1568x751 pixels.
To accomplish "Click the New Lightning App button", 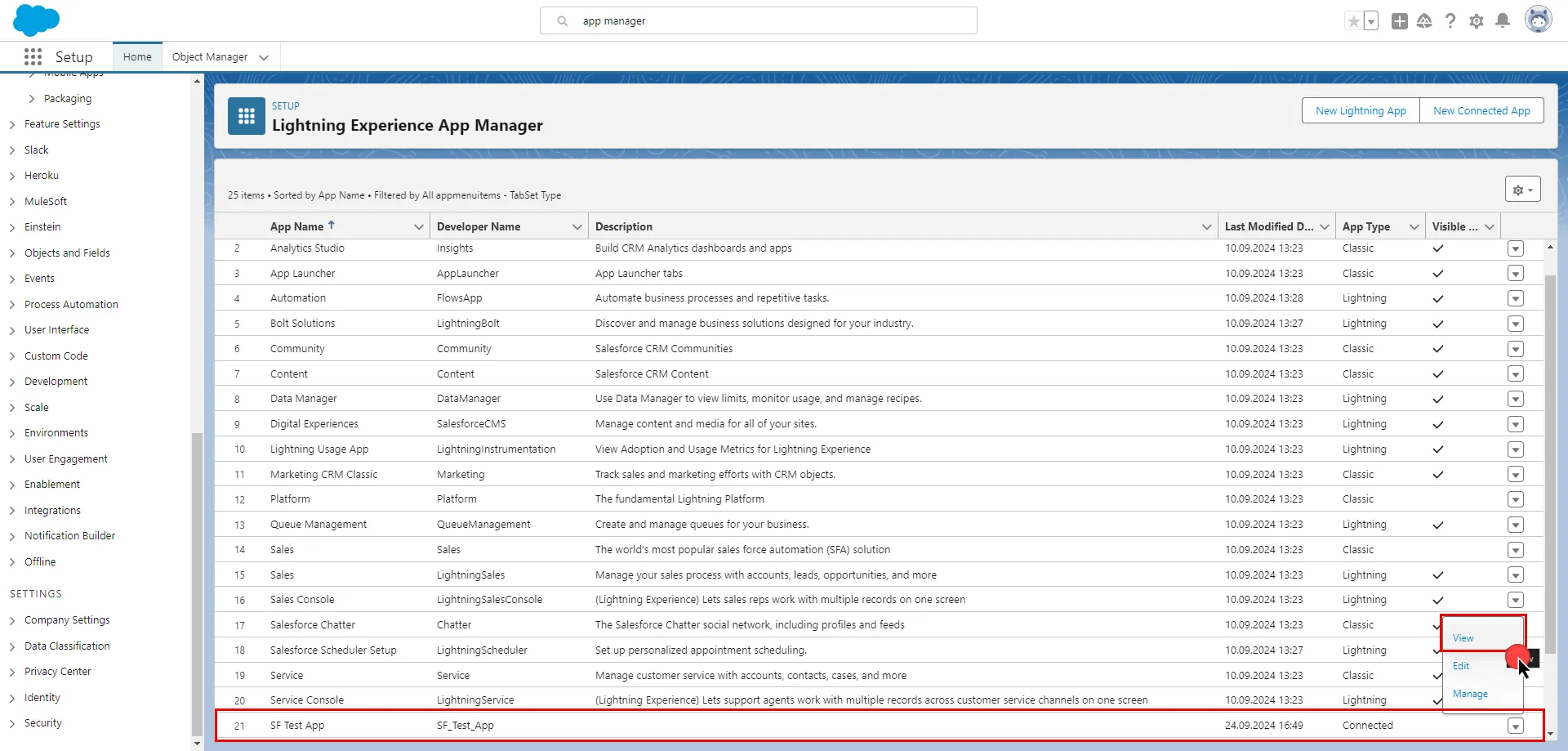I will [x=1361, y=111].
